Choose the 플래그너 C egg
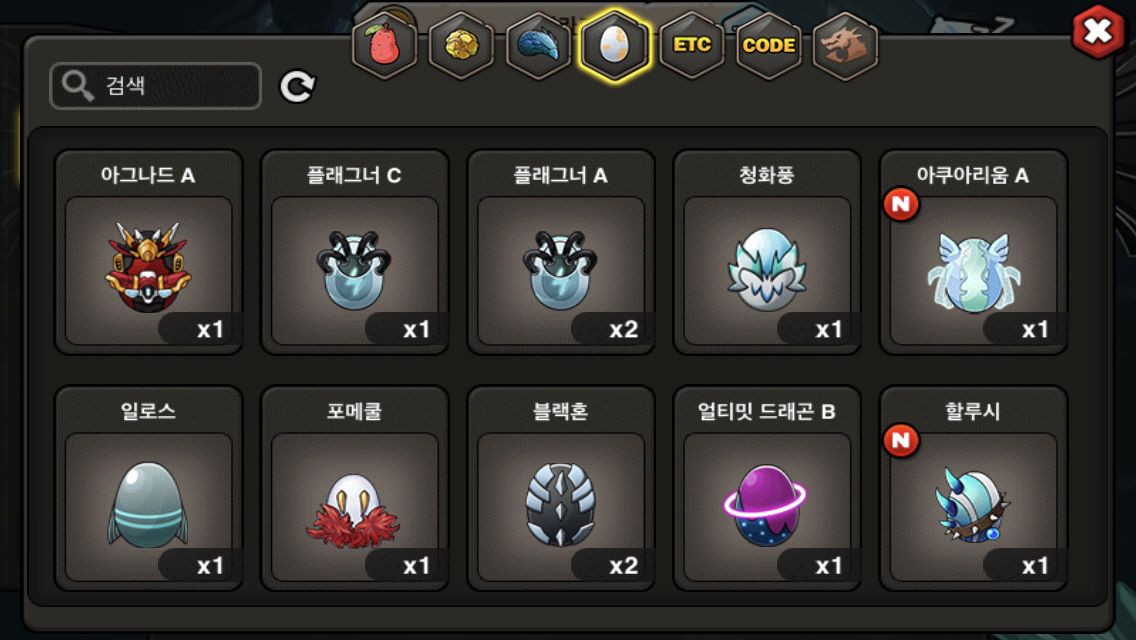The width and height of the screenshot is (1136, 640). pos(354,252)
